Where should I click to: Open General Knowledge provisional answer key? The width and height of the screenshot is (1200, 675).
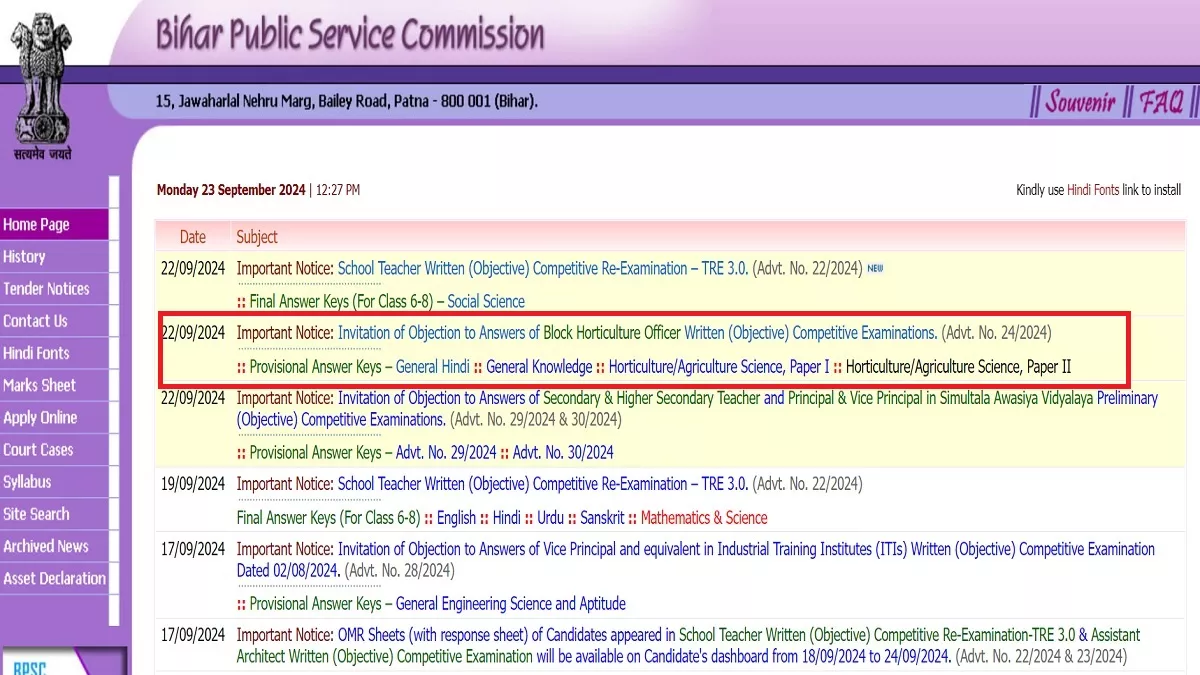click(x=539, y=367)
